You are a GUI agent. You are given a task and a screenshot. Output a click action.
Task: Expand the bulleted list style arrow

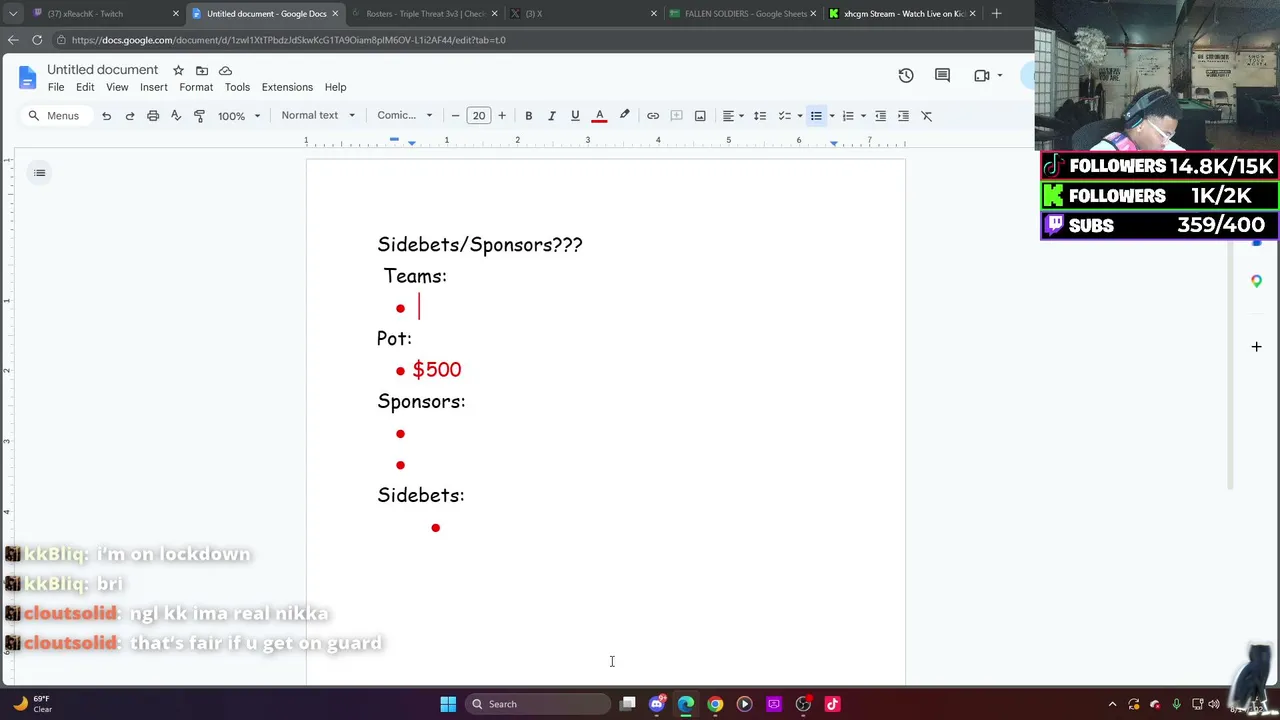tap(831, 116)
